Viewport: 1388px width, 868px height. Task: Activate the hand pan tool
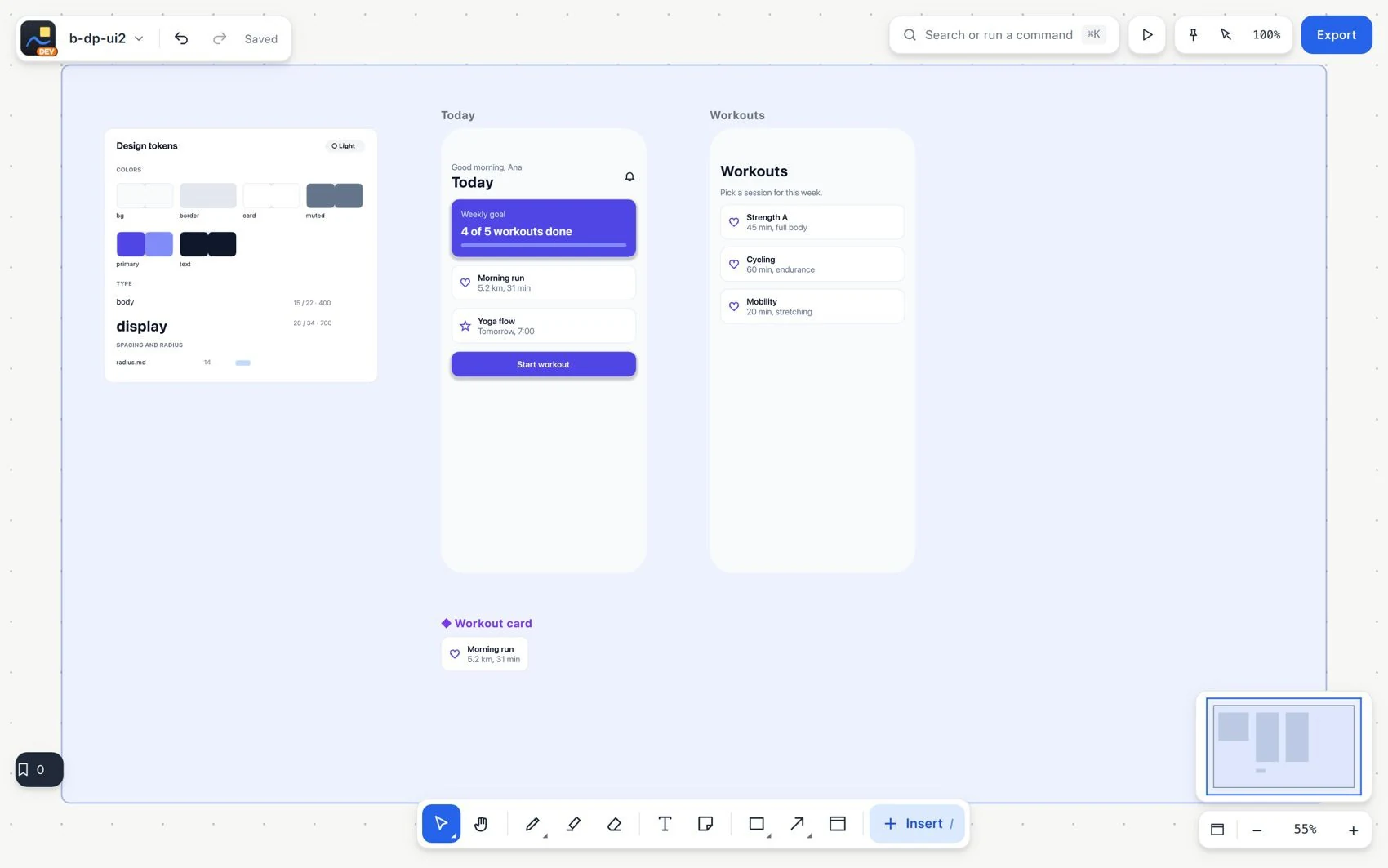(x=481, y=823)
